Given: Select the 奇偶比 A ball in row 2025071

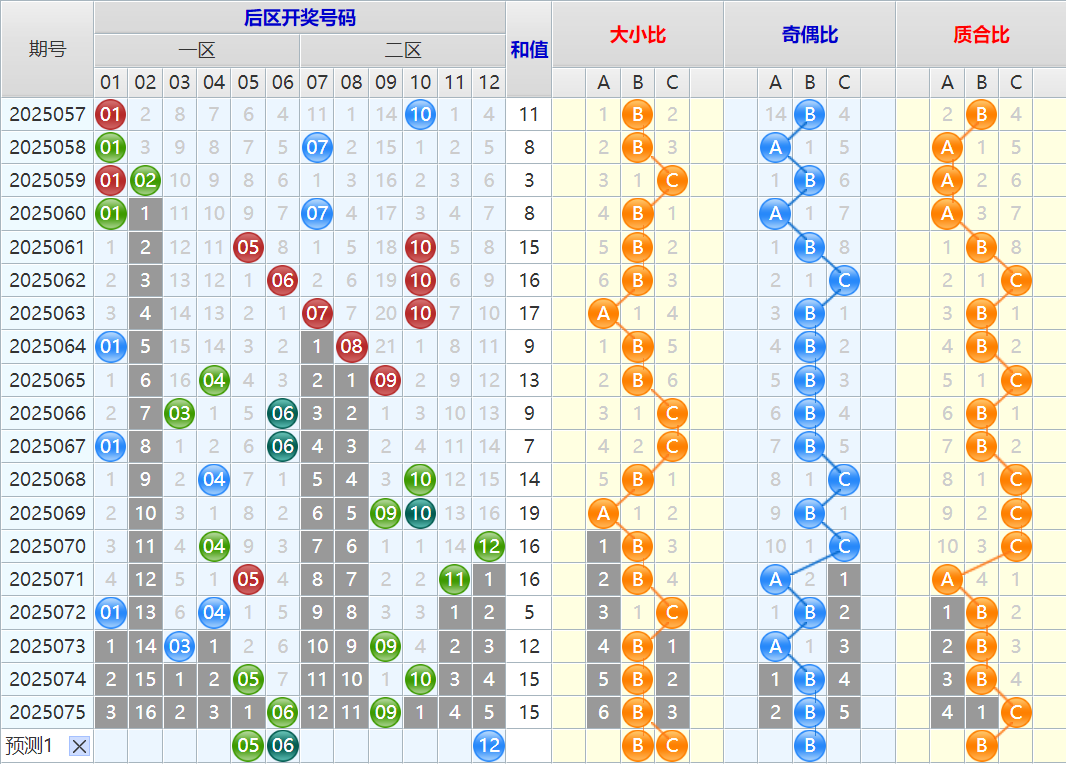Looking at the screenshot, I should tap(775, 579).
